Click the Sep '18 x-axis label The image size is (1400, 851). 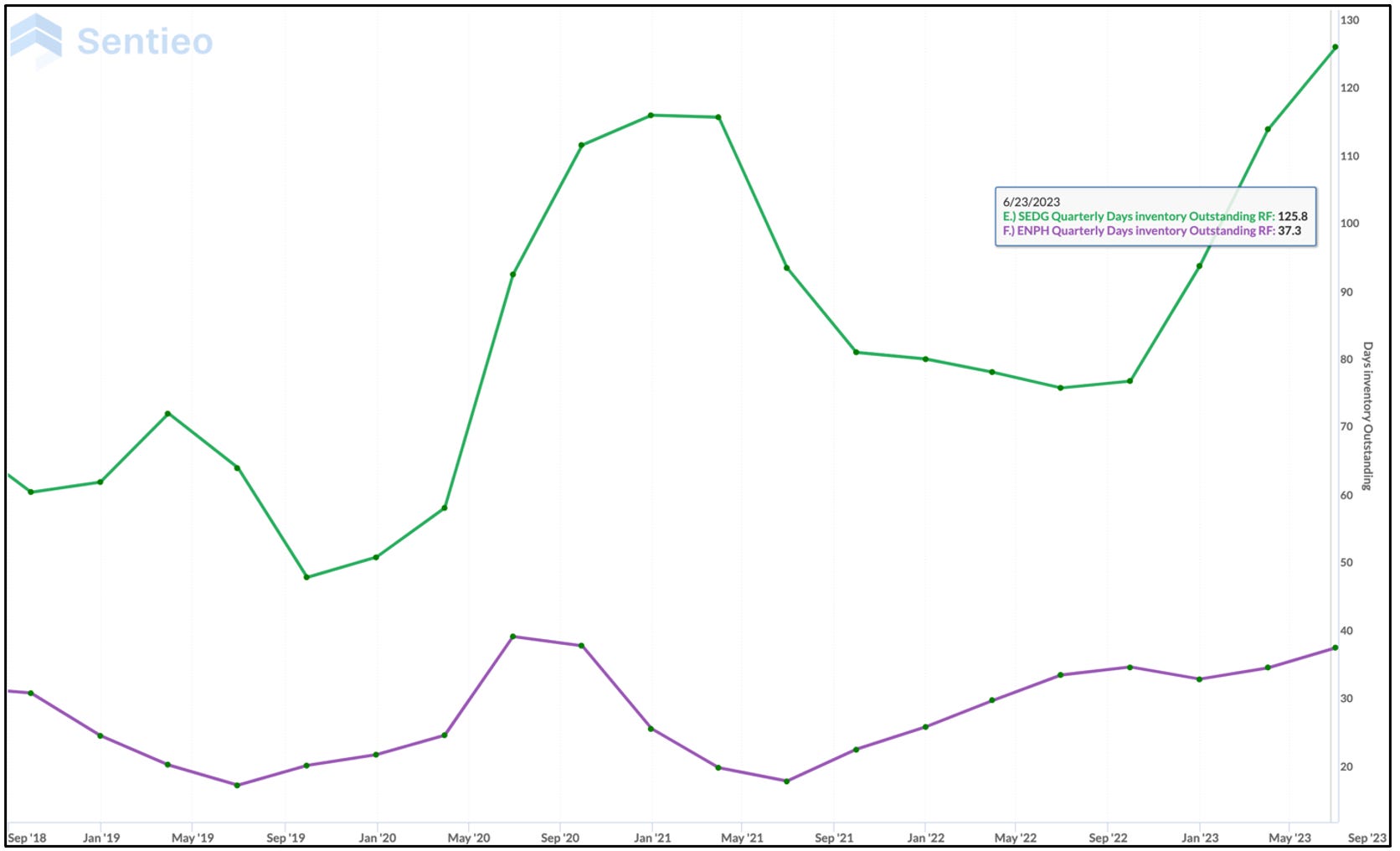tap(27, 838)
